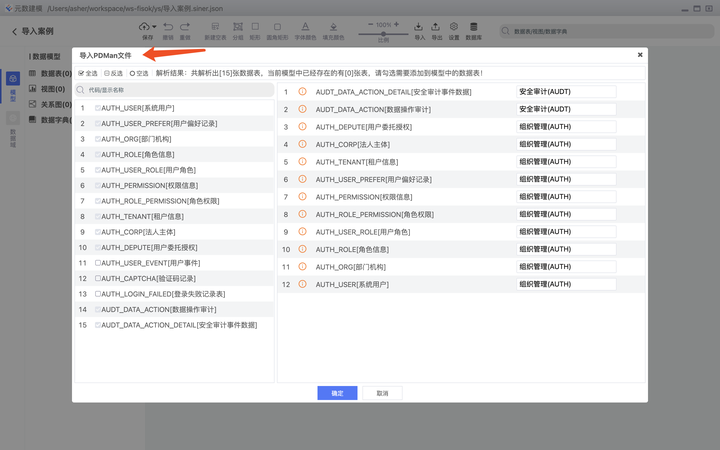Viewport: 720px width, 450px height.
Task: Open group dropdown for AUTH_USER_PREFER row in right list
Action: point(566,179)
